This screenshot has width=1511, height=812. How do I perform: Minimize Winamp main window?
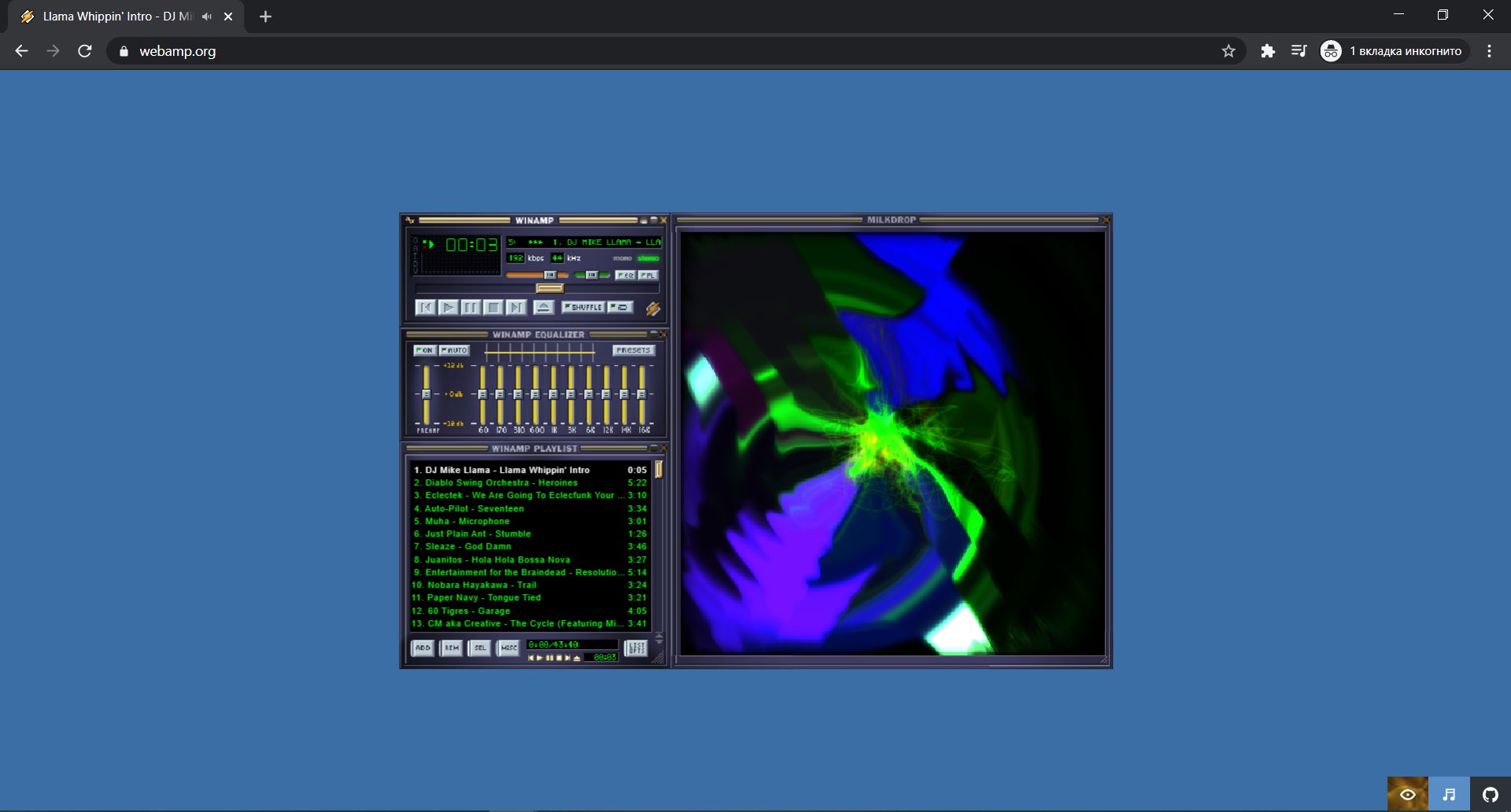click(x=643, y=220)
